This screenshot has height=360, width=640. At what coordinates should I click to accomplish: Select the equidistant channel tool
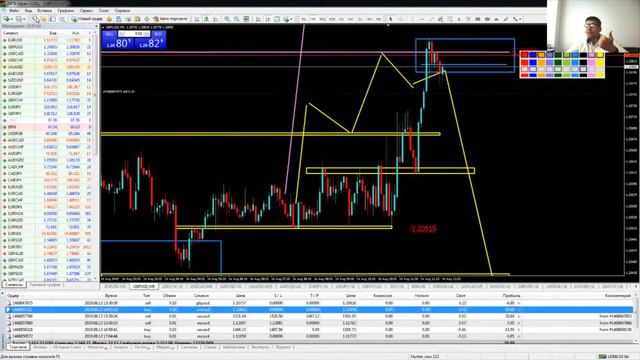click(441, 19)
